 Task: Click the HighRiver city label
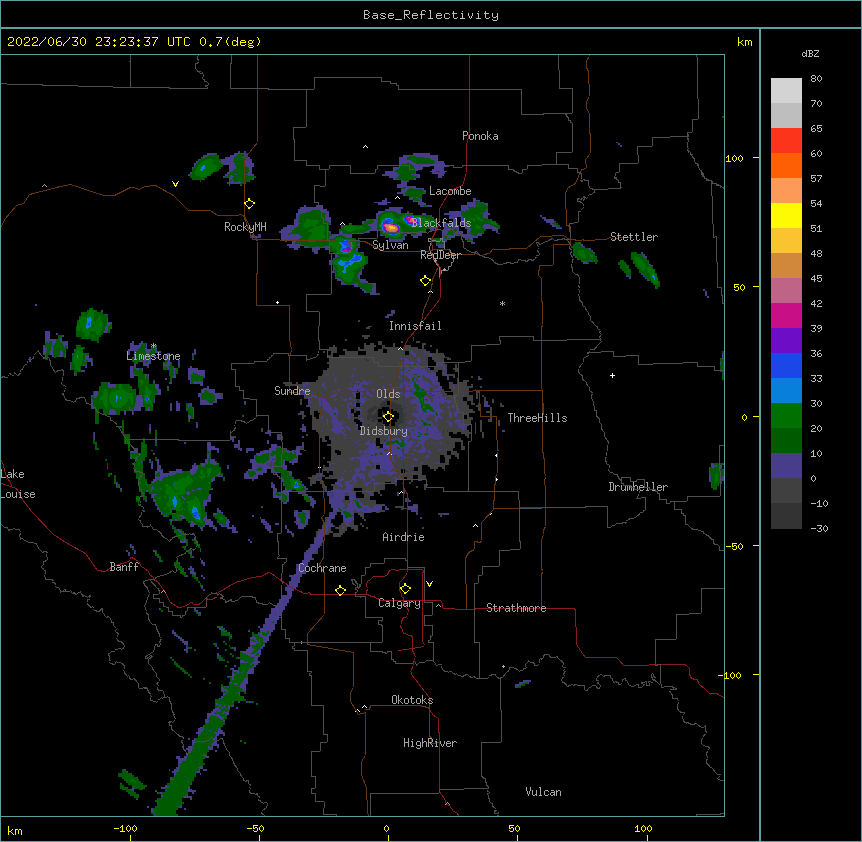point(430,743)
